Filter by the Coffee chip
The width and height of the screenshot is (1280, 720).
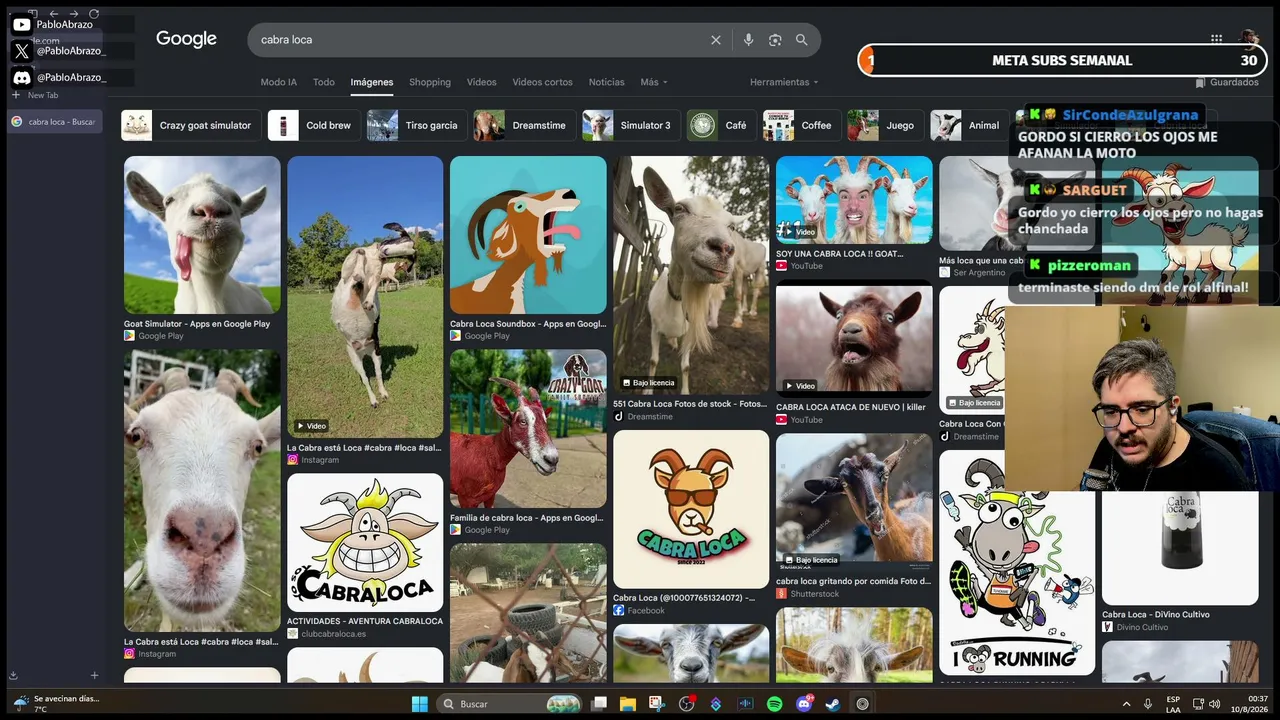[x=802, y=125]
